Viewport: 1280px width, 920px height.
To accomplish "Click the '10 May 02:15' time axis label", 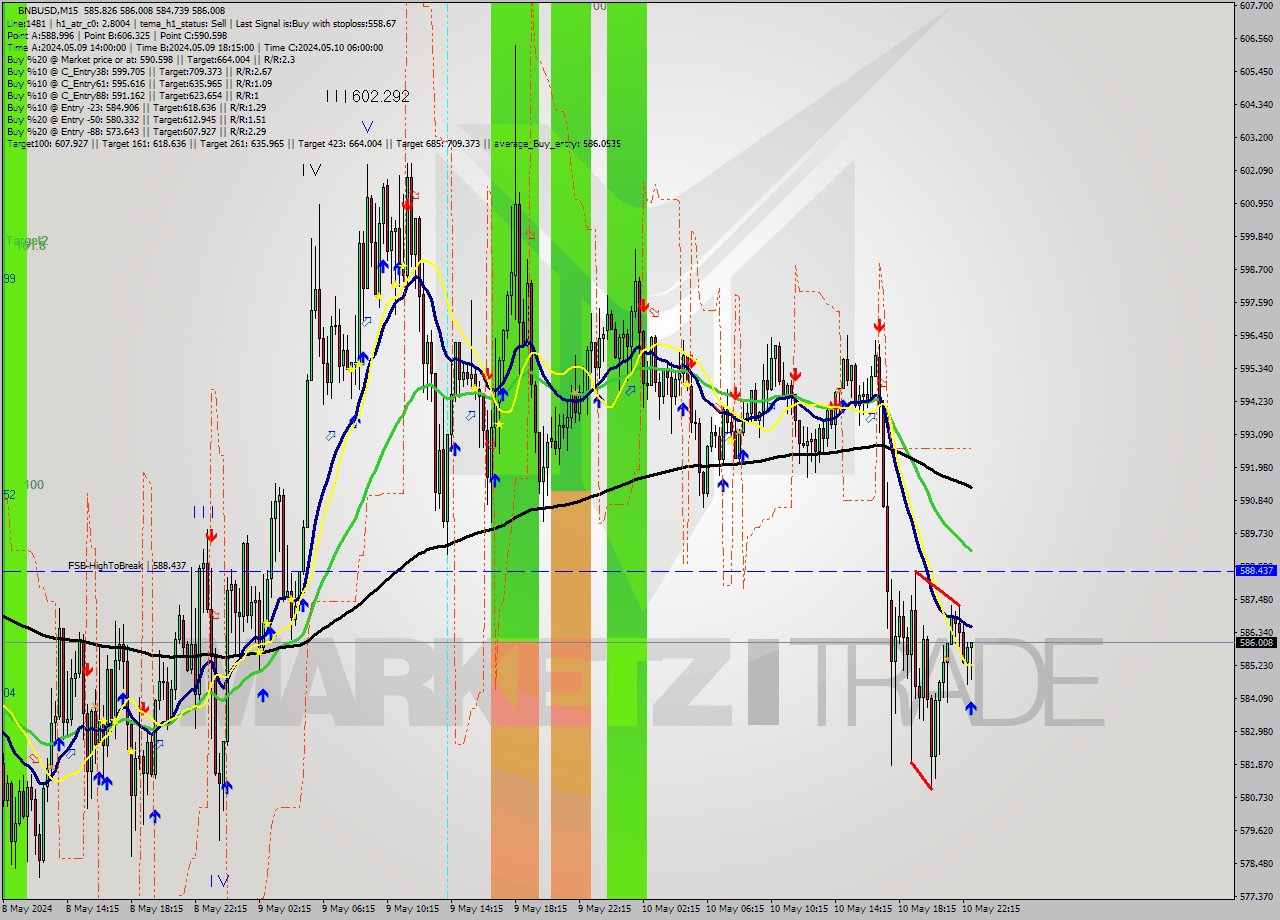I will click(x=671, y=909).
